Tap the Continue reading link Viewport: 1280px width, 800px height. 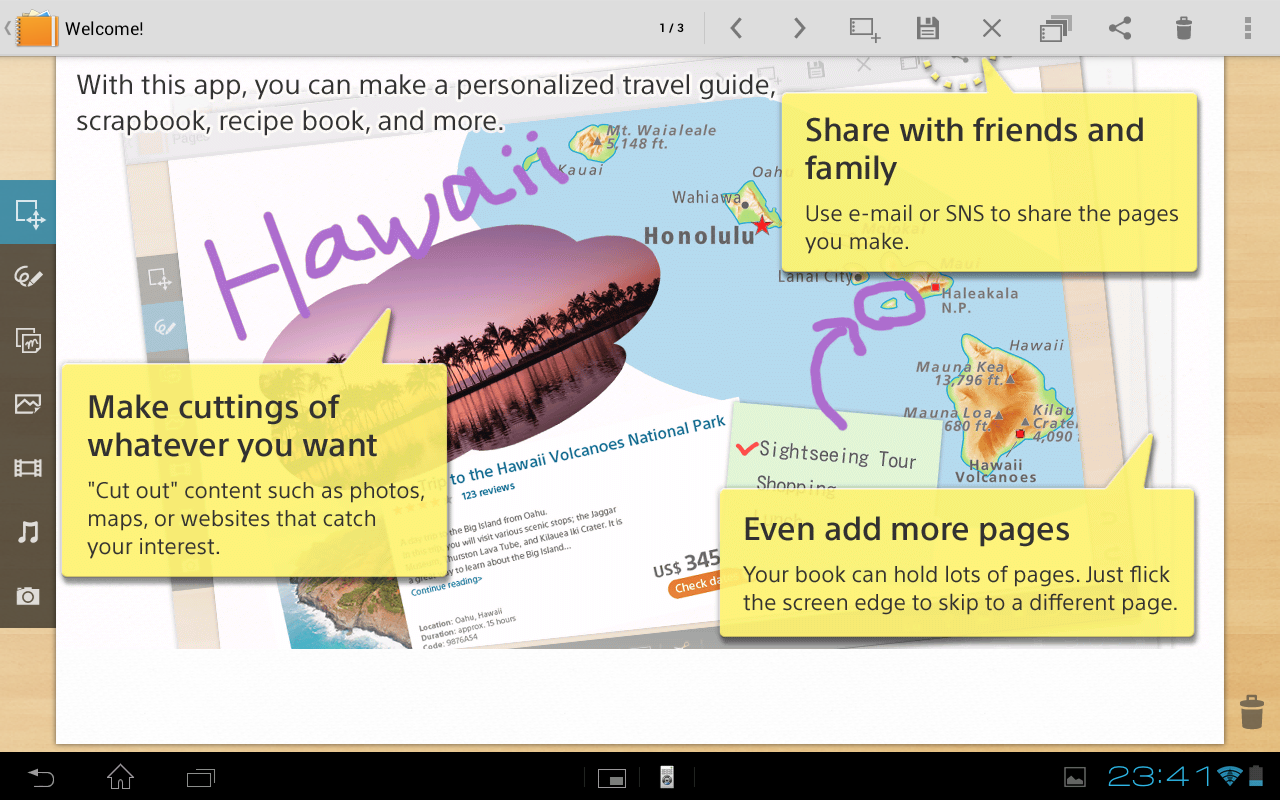(x=446, y=586)
